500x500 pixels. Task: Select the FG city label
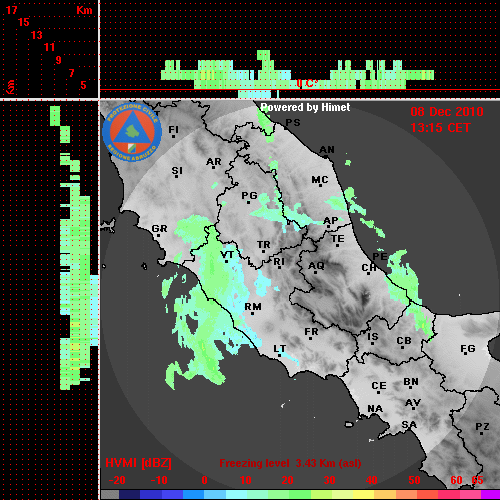click(x=468, y=349)
